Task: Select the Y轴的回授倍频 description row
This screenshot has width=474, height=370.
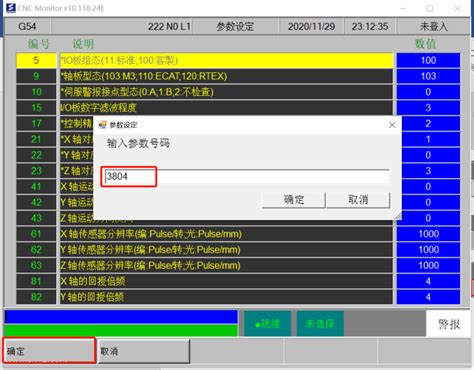Action: coord(226,297)
